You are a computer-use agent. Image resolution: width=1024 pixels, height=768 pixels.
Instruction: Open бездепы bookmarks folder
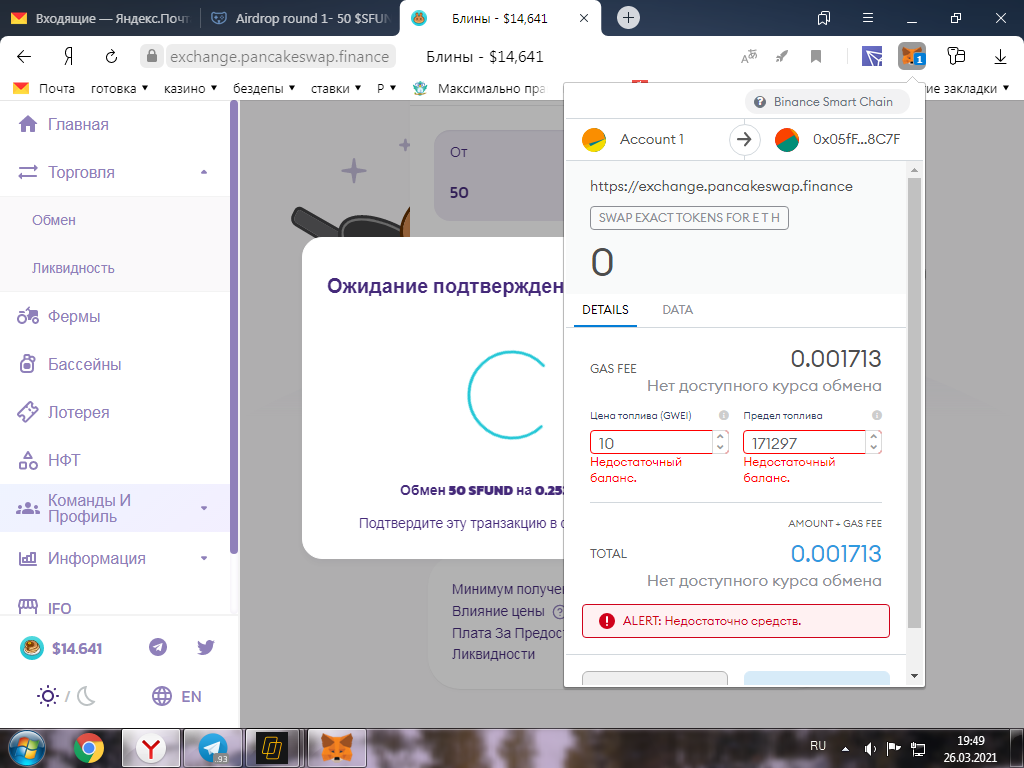click(264, 88)
